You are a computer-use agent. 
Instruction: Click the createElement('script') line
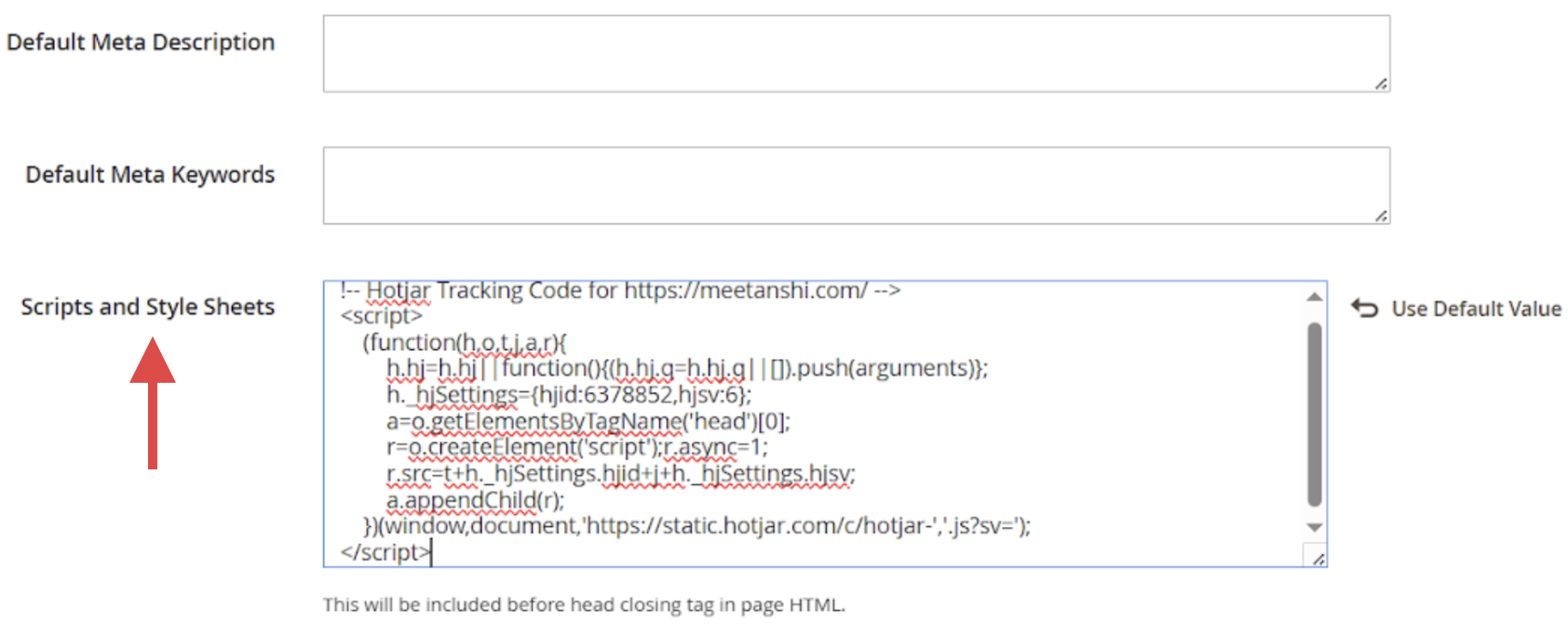[x=576, y=448]
